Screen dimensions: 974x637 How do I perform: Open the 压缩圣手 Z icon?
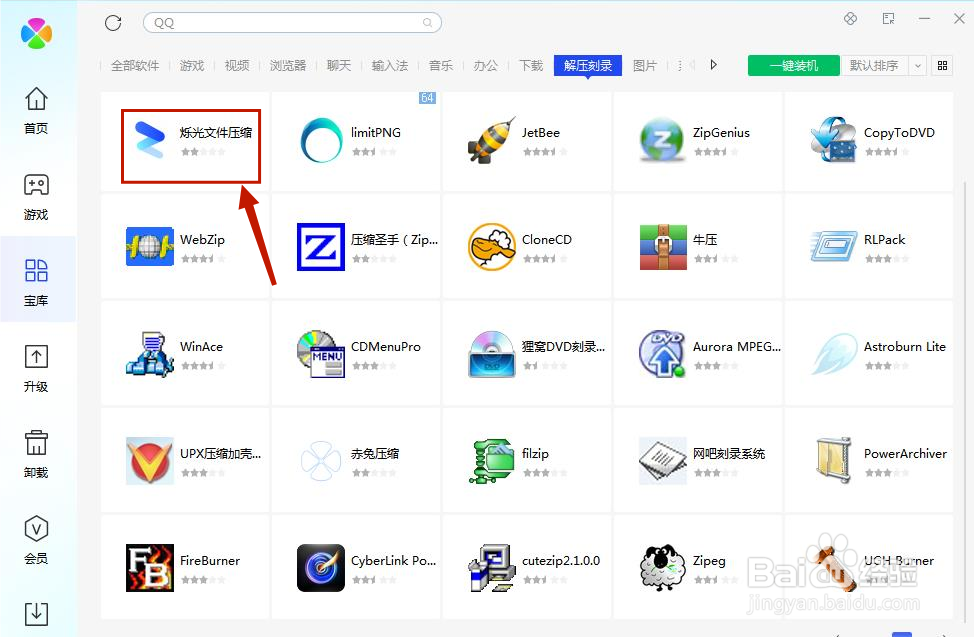point(321,247)
